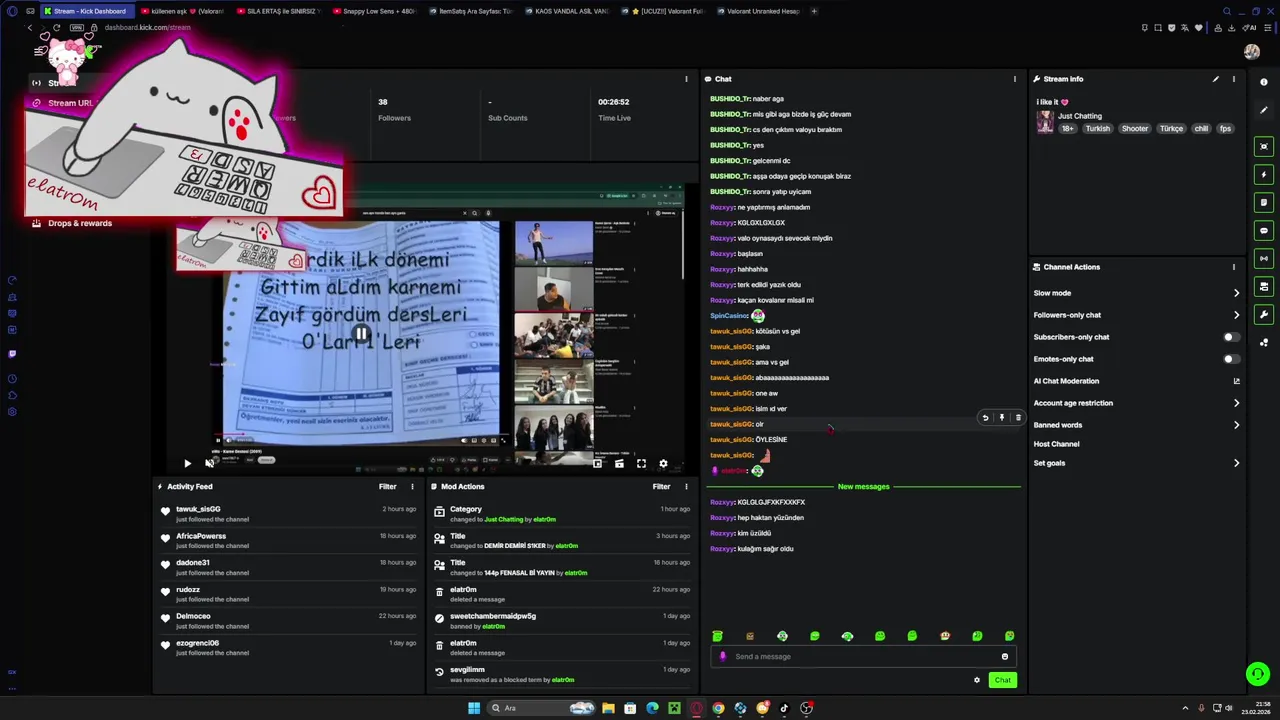Image resolution: width=1280 pixels, height=720 pixels.
Task: Open Stream info panel options menu
Action: pyautogui.click(x=1233, y=79)
